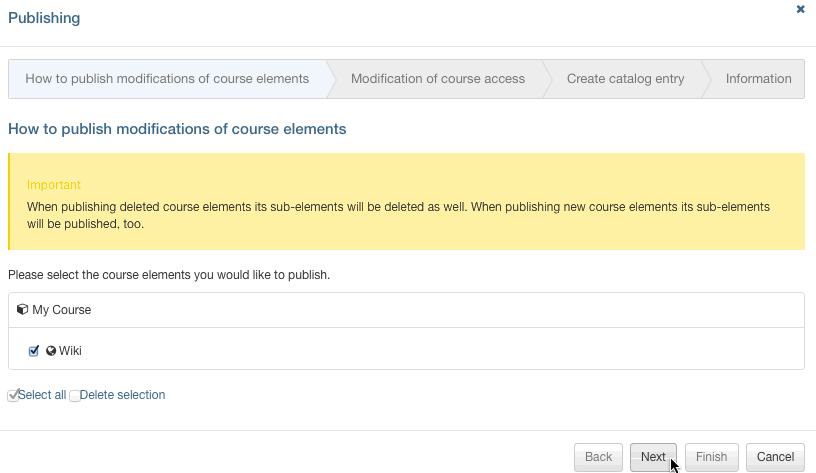Image resolution: width=816 pixels, height=473 pixels.
Task: Go to the 'Create catalog entry' step
Action: tap(625, 79)
